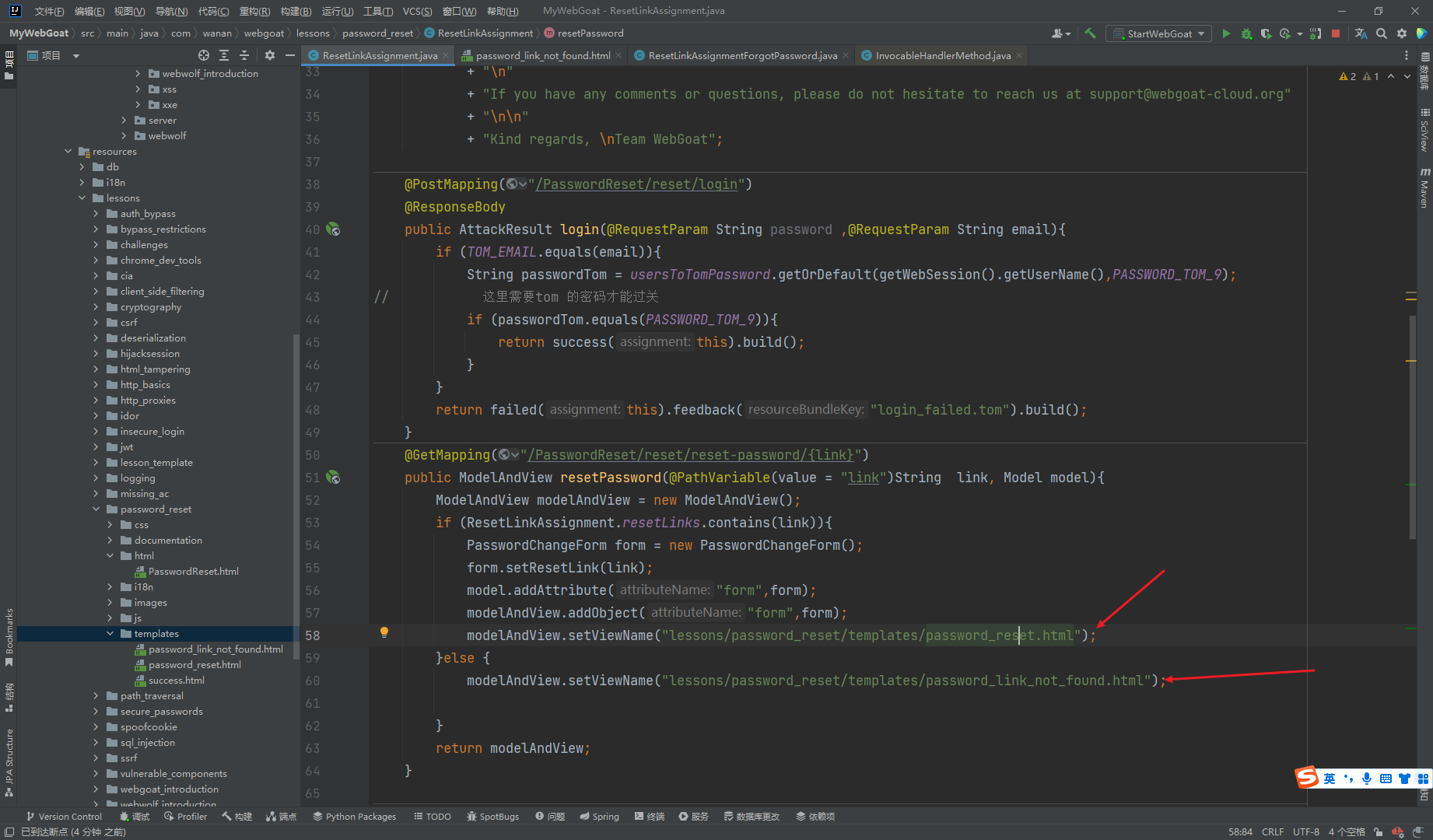Open Search Everywhere magnifier icon

pos(1382,33)
